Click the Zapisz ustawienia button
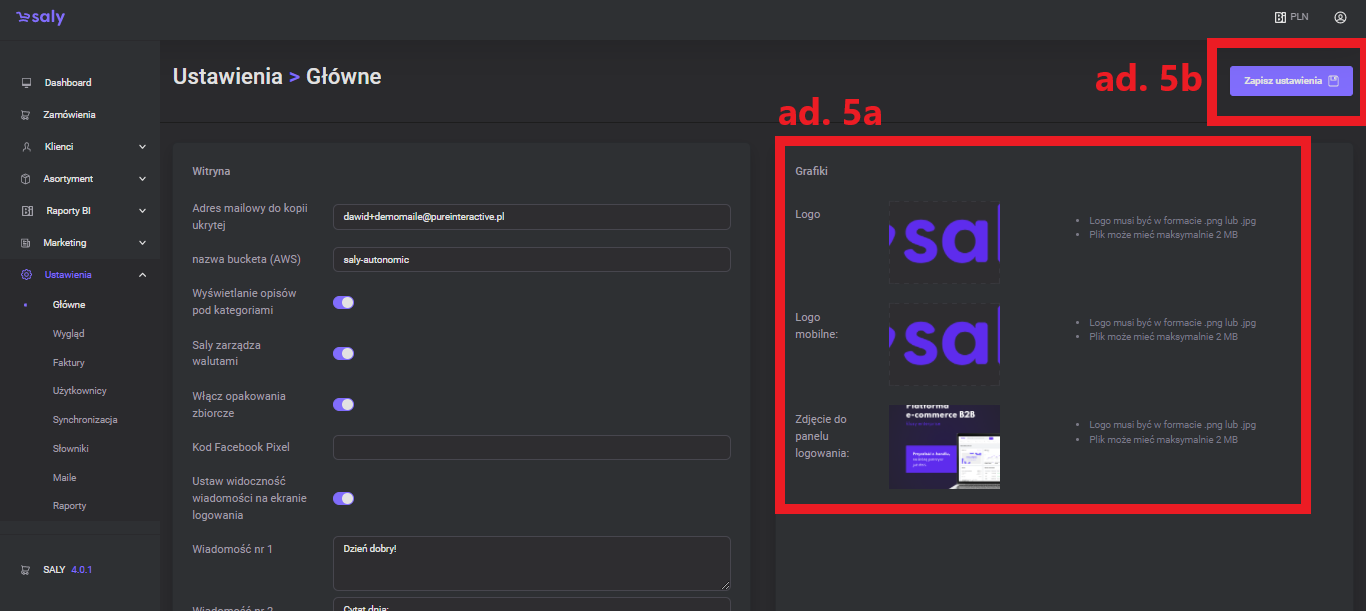This screenshot has width=1366, height=611. pos(1290,81)
